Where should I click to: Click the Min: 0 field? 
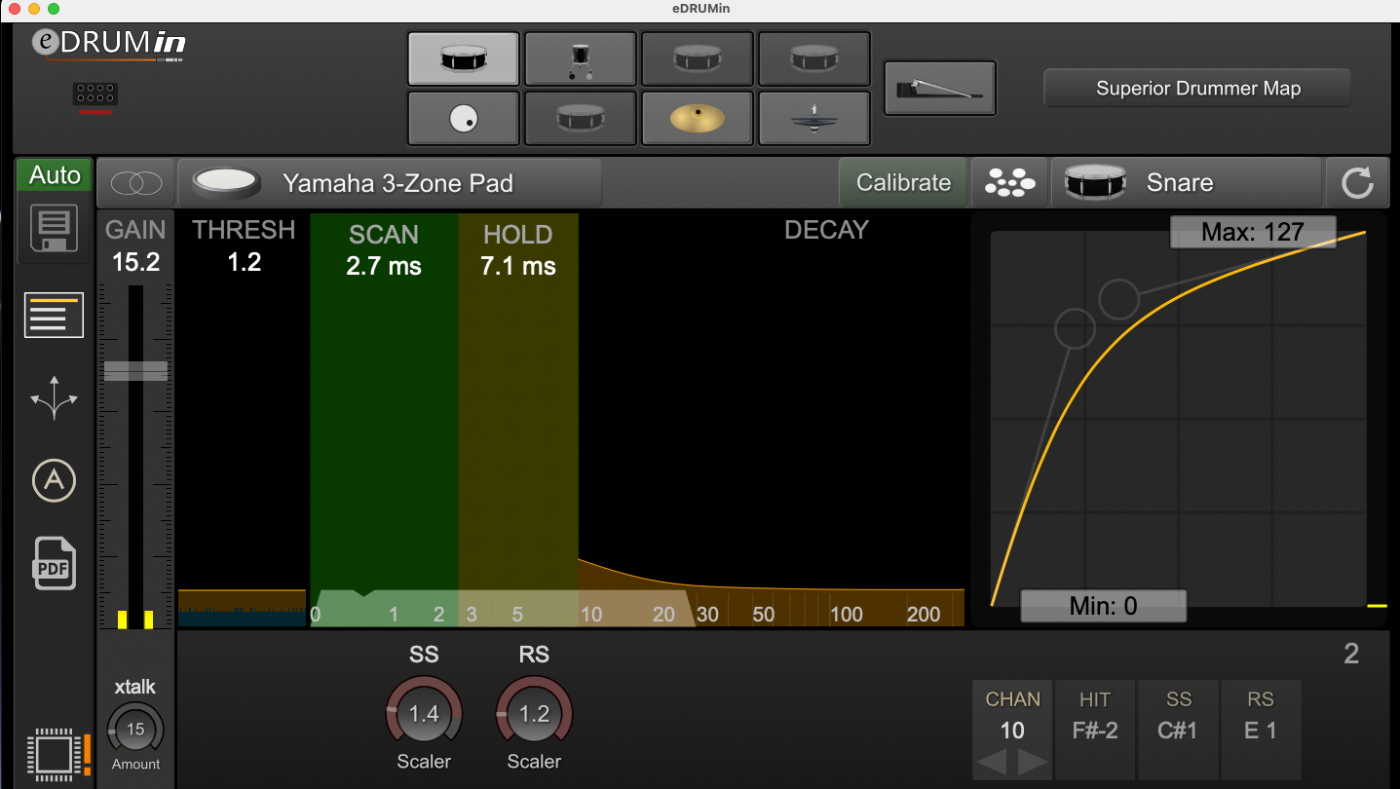pos(1103,605)
